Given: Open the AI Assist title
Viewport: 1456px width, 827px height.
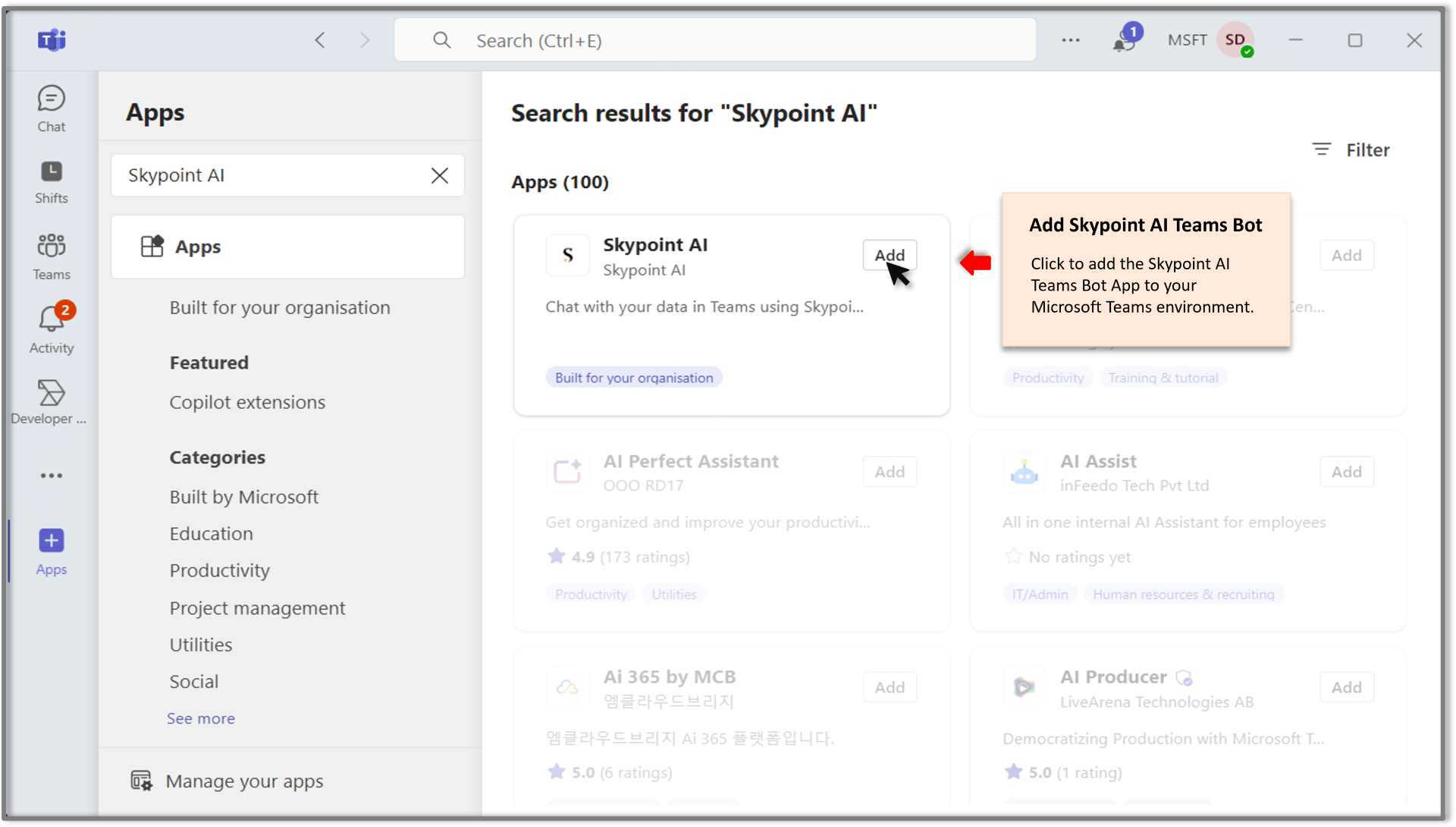Looking at the screenshot, I should point(1098,461).
